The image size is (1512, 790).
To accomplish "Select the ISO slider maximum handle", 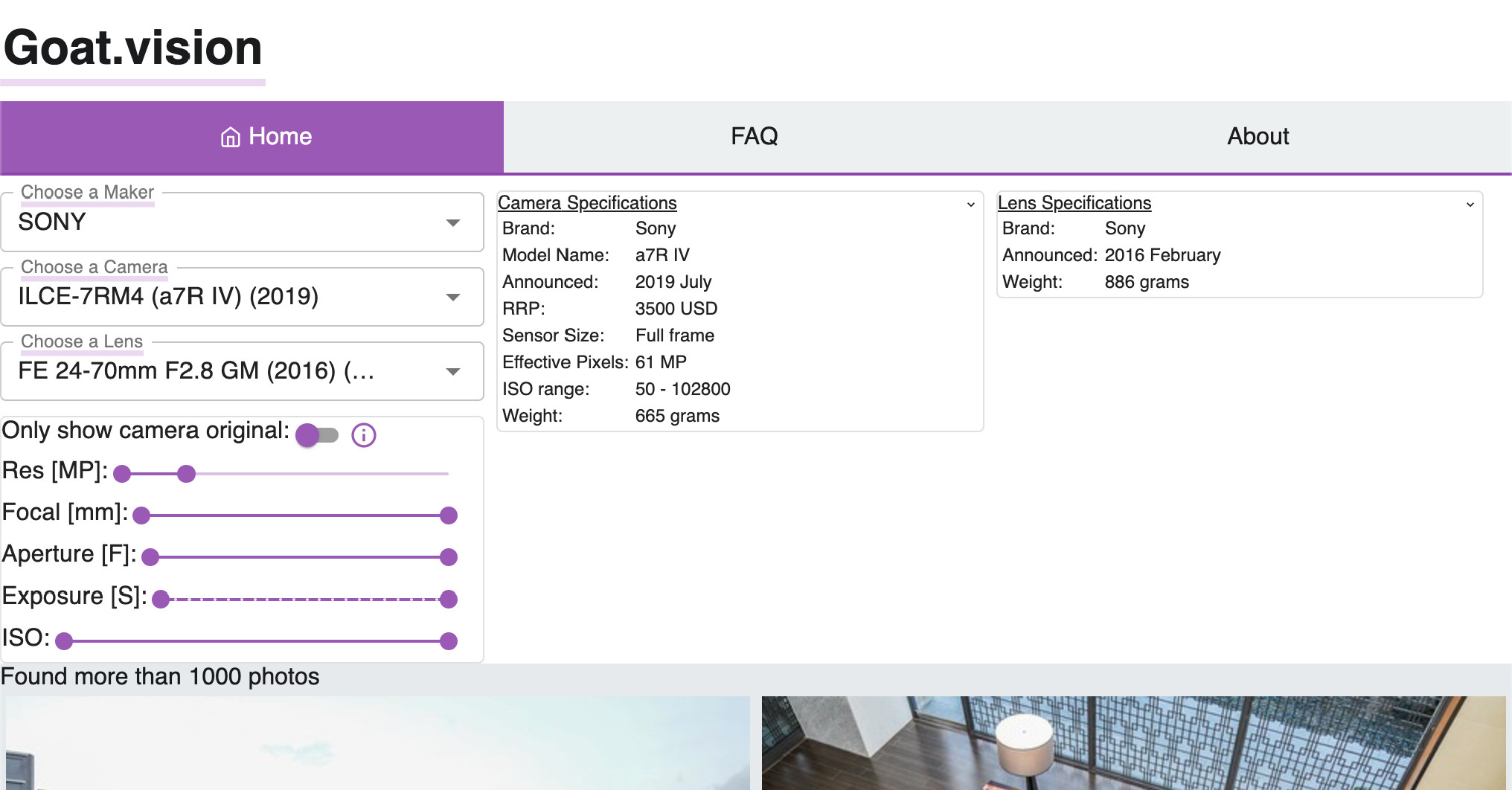I will click(x=447, y=640).
